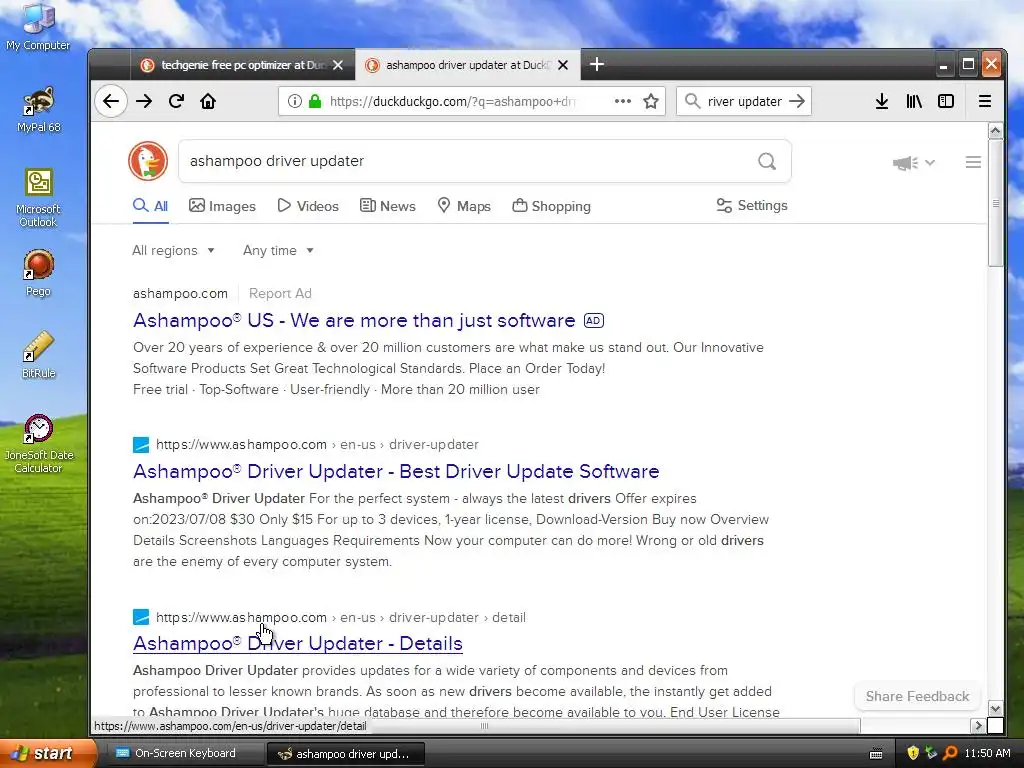Click the orange magnifier tray icon
The image size is (1024, 768).
pyautogui.click(x=950, y=753)
